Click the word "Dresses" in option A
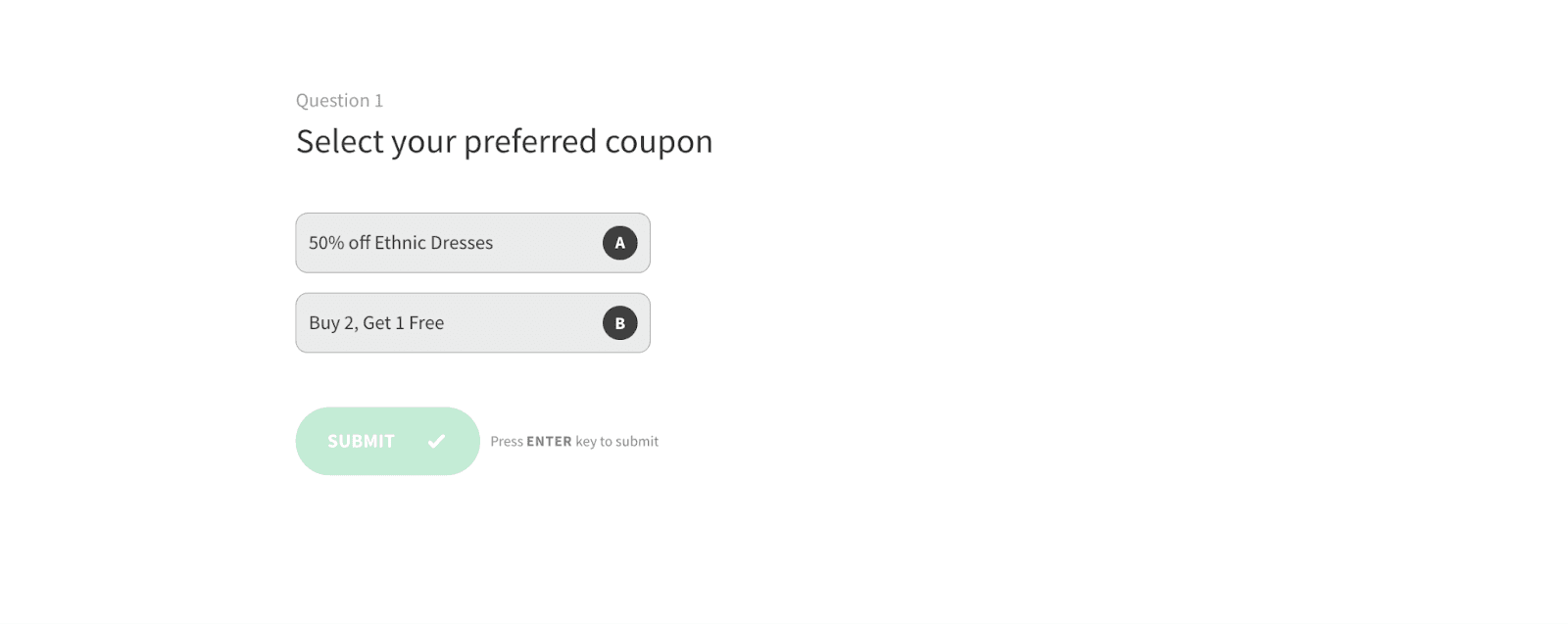Screen dimensions: 1568x624 (461, 243)
